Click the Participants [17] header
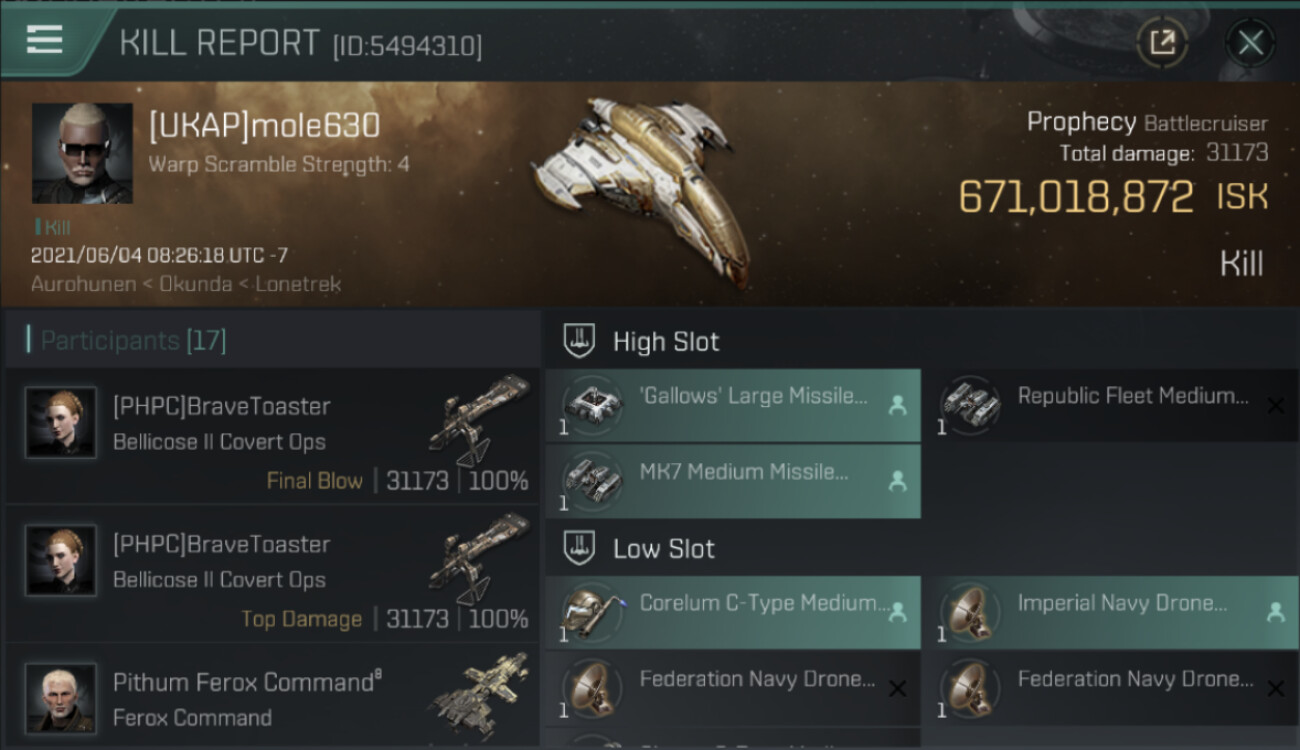Screen dimensions: 1300x750 [x=134, y=340]
